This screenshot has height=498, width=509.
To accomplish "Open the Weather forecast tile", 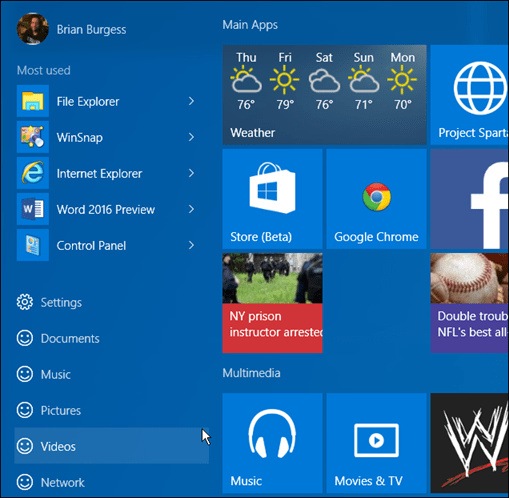I will click(x=324, y=95).
